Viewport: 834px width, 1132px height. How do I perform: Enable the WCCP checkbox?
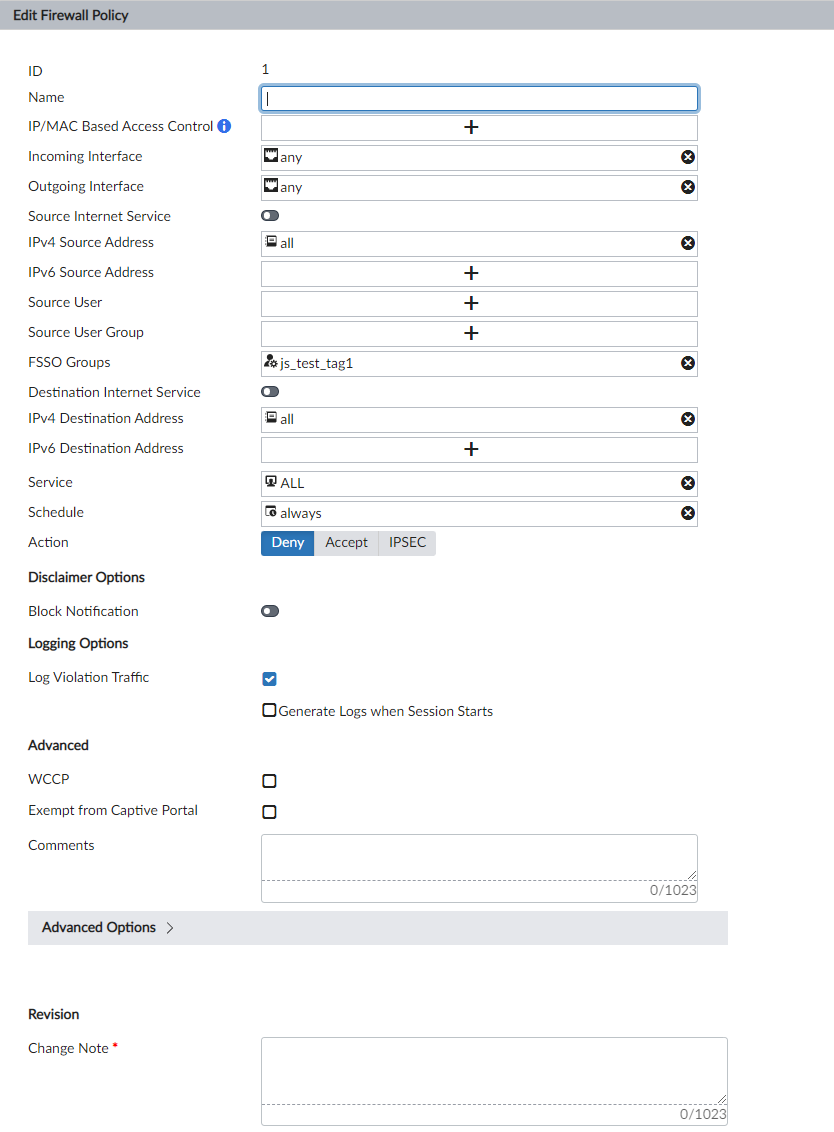click(x=269, y=781)
